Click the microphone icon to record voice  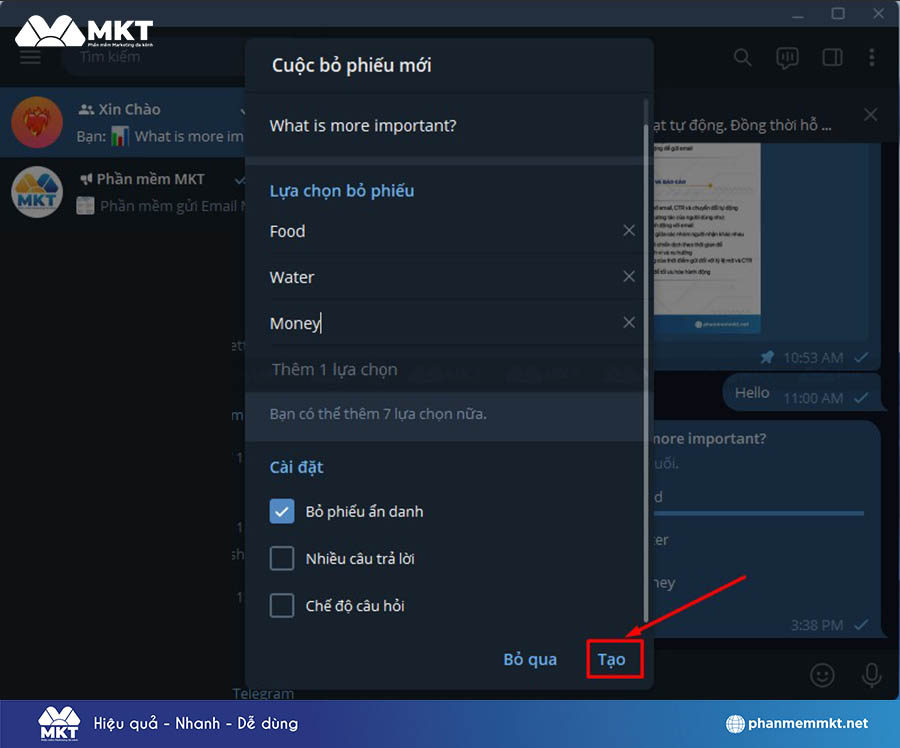(x=871, y=675)
